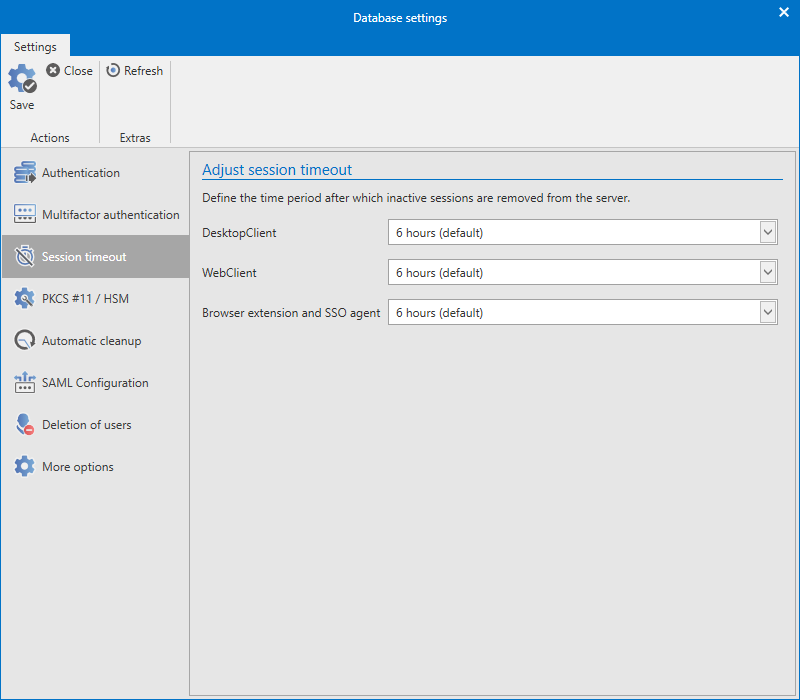Click the Deletion of users icon
This screenshot has height=700, width=800.
[x=24, y=424]
